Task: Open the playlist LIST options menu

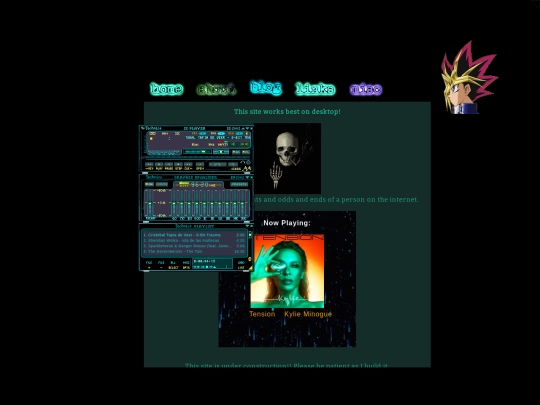Action: tap(241, 265)
